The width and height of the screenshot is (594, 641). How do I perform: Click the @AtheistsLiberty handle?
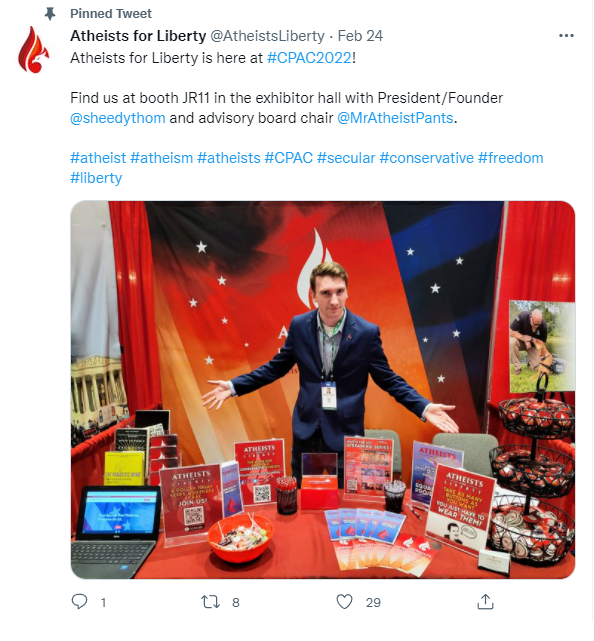tap(267, 36)
